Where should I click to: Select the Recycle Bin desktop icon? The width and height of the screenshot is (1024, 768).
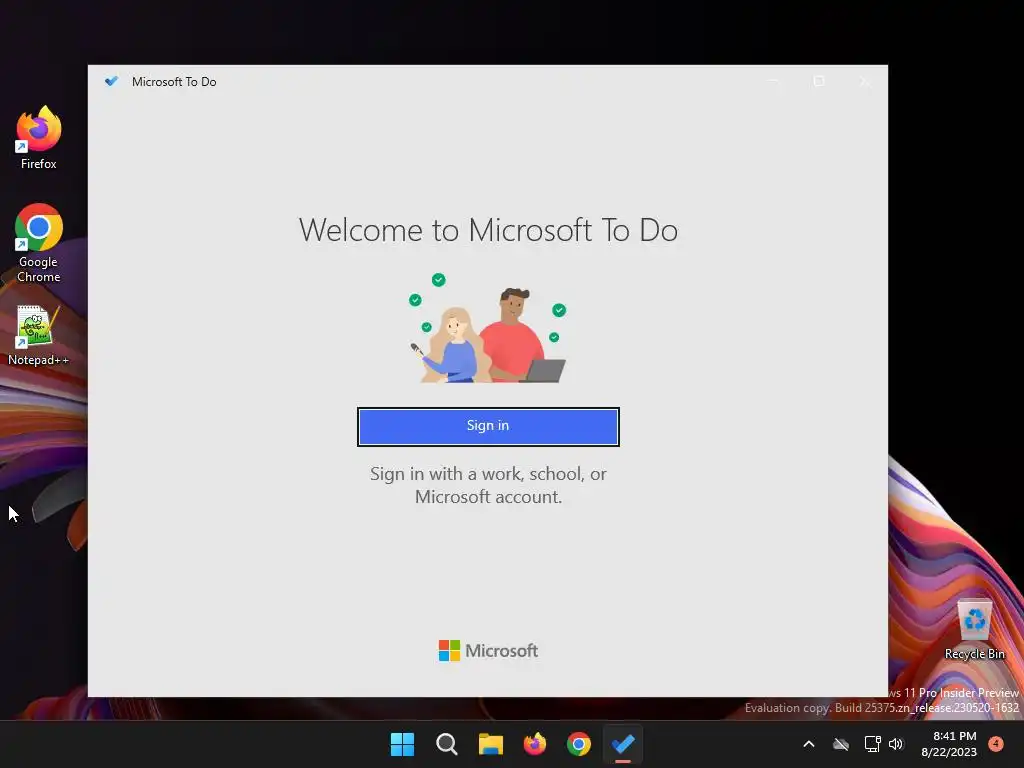pyautogui.click(x=974, y=630)
